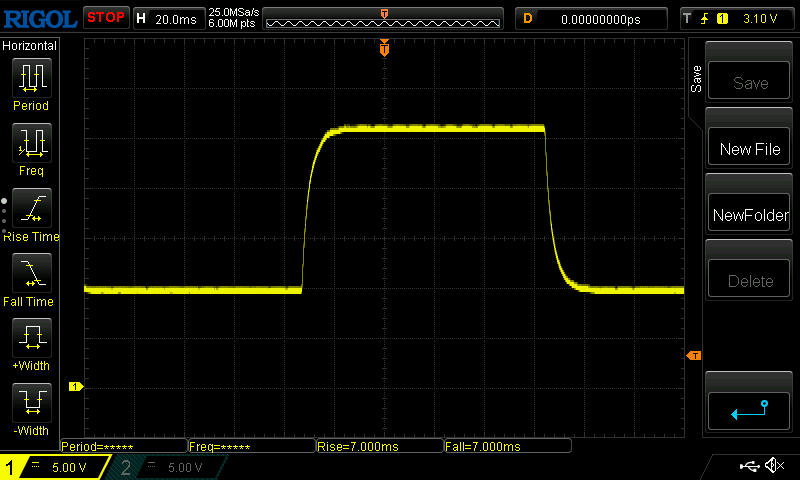800x480 pixels.
Task: Click the rising edge trigger icon
Action: 705,19
